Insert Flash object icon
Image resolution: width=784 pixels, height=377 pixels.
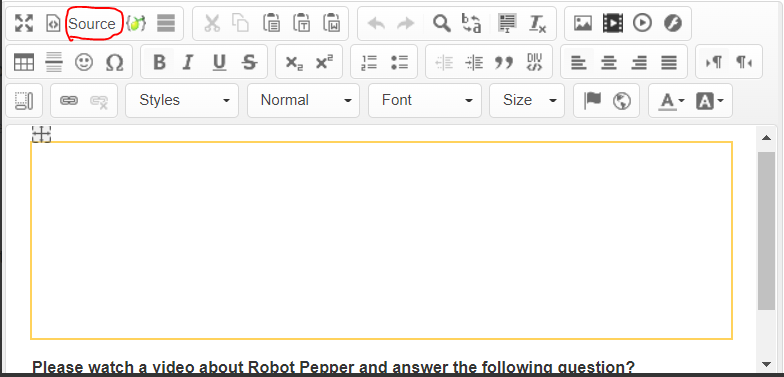[673, 23]
